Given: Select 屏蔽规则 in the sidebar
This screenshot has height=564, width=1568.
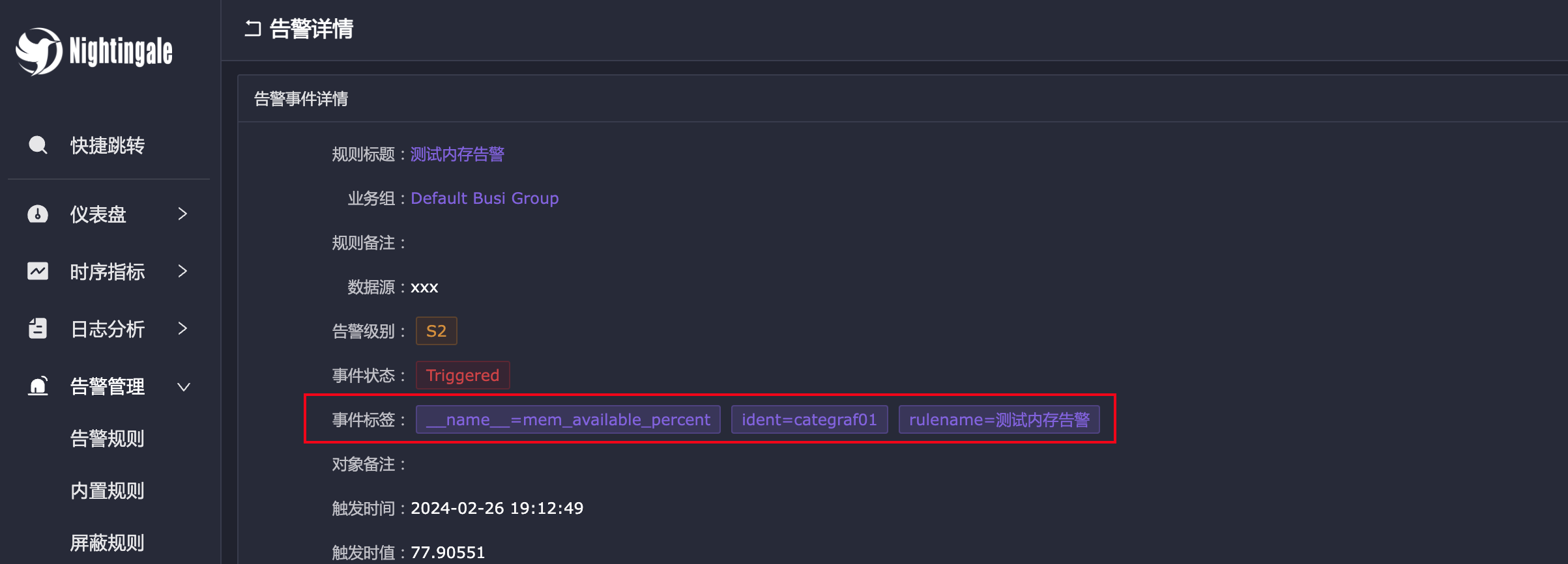Looking at the screenshot, I should point(107,543).
